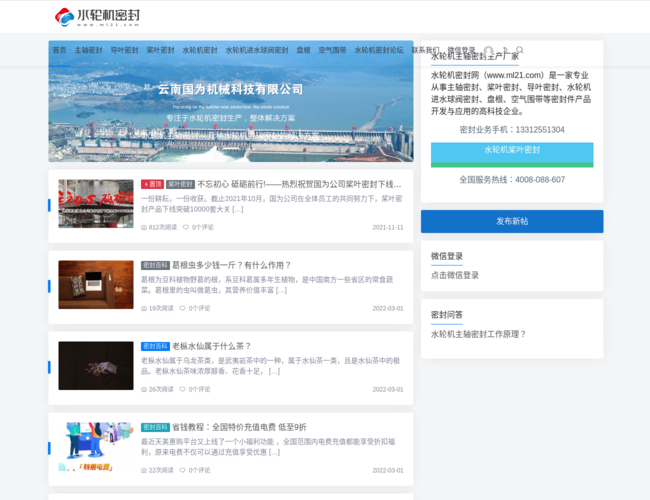
Task: Click the eye icon beside 26次阅读
Action: tap(144, 389)
